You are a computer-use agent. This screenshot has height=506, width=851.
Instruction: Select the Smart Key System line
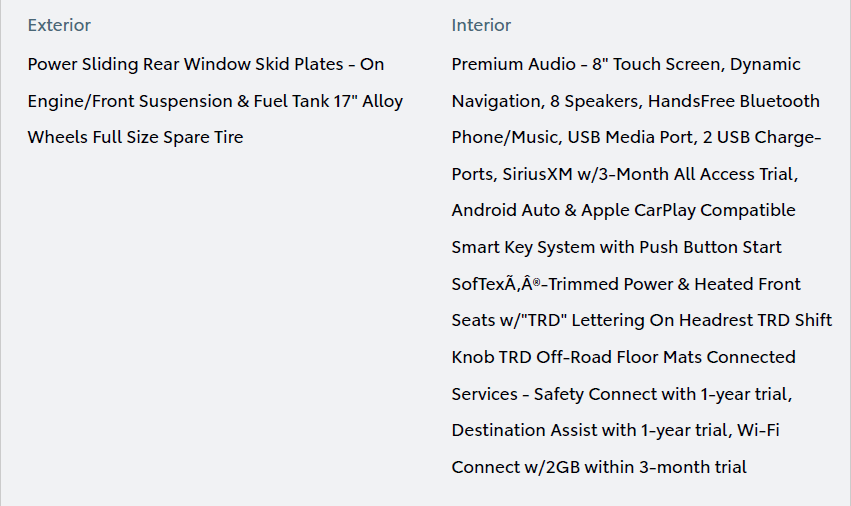(616, 247)
